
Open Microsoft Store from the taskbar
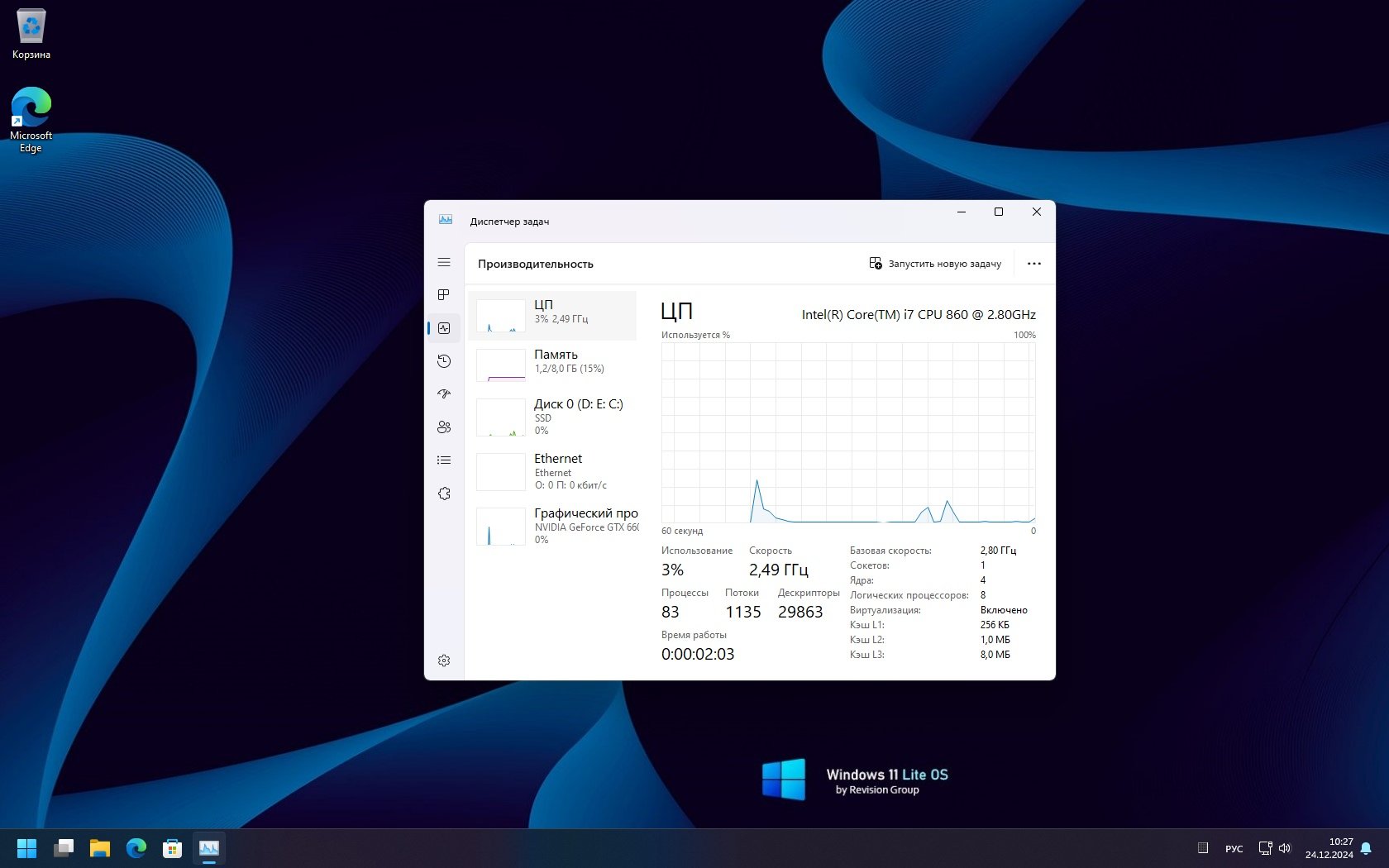[x=172, y=848]
